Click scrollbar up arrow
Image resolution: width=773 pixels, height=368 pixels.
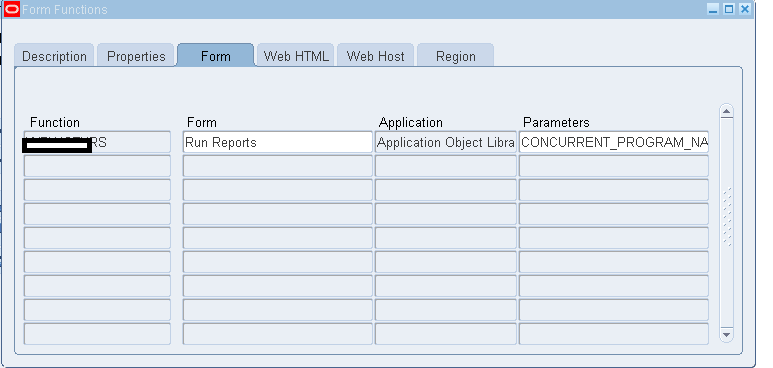click(x=726, y=111)
